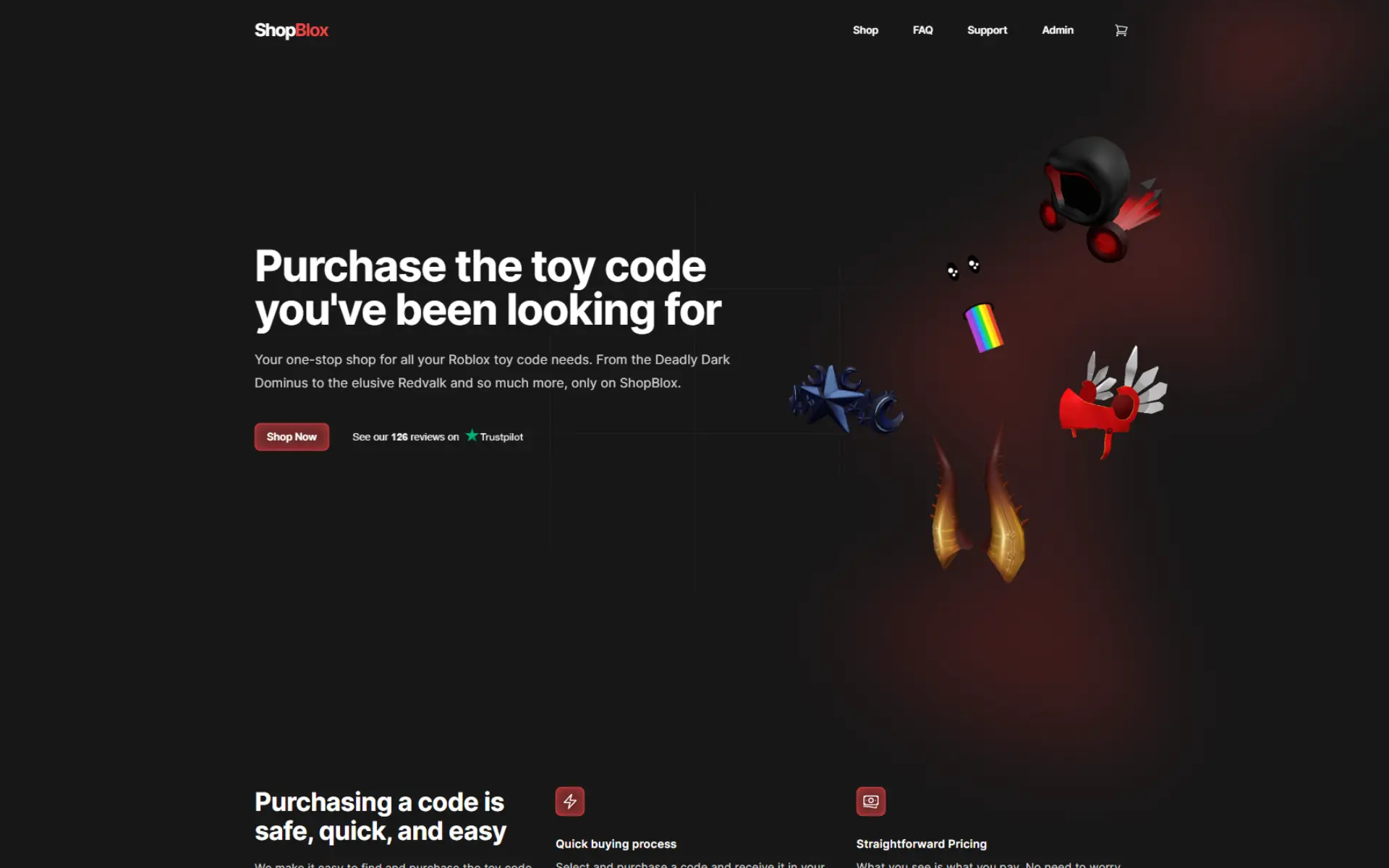Click the green Trustpilot star icon
Viewport: 1389px width, 868px height.
coord(472,435)
